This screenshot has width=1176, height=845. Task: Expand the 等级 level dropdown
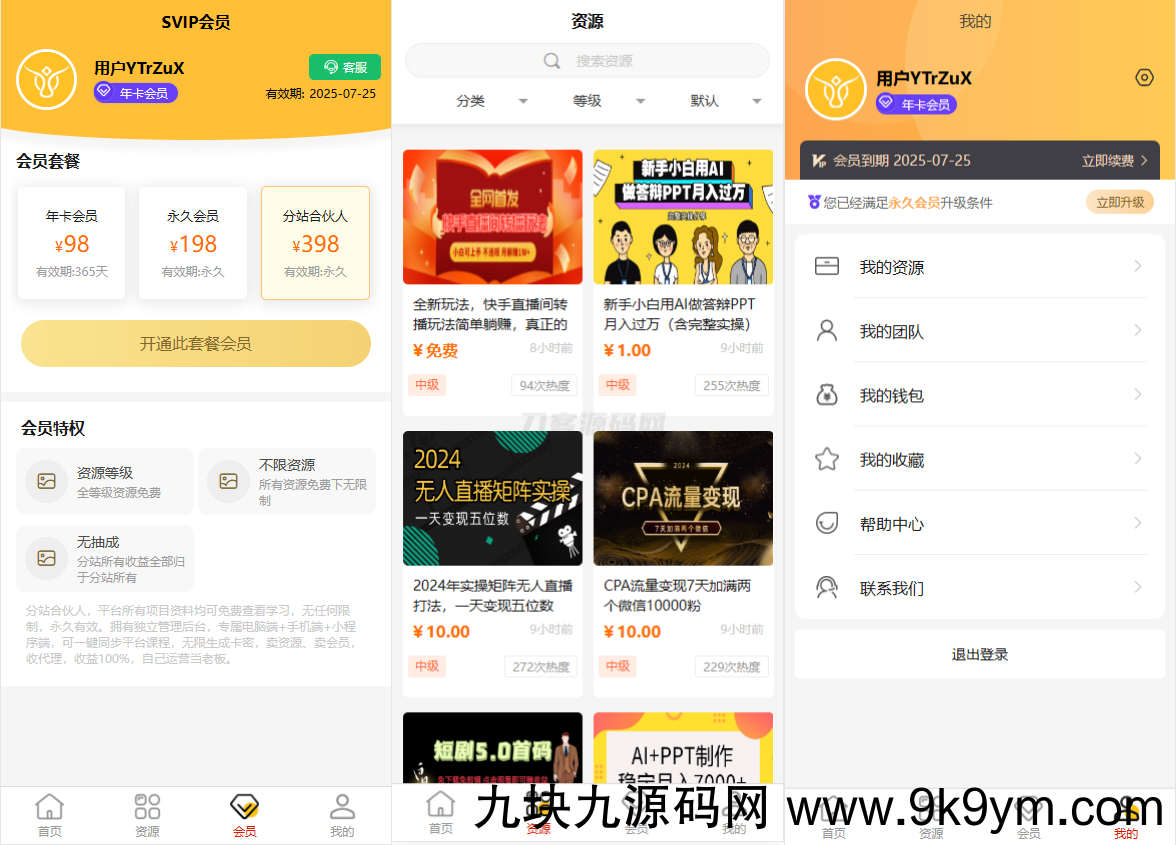click(x=607, y=101)
